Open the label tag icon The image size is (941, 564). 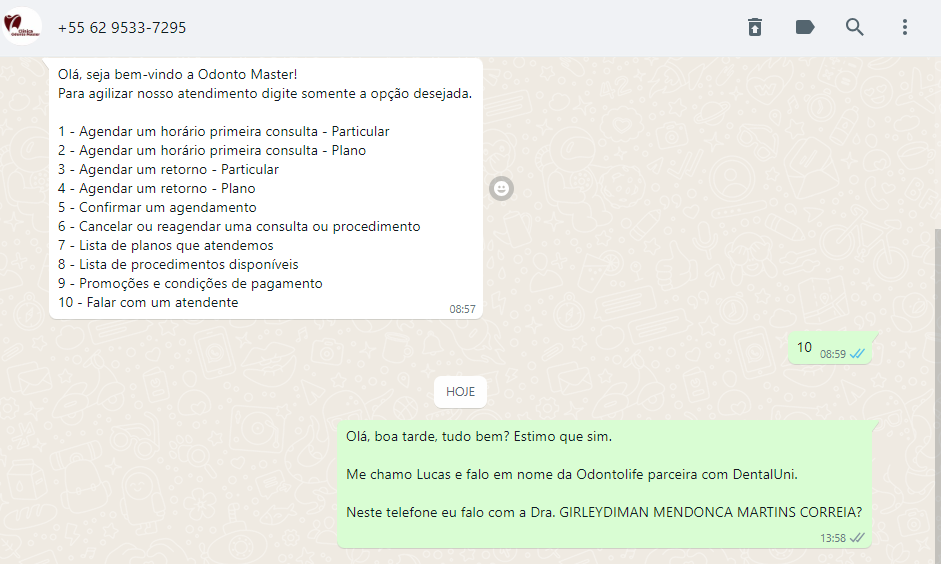[805, 28]
